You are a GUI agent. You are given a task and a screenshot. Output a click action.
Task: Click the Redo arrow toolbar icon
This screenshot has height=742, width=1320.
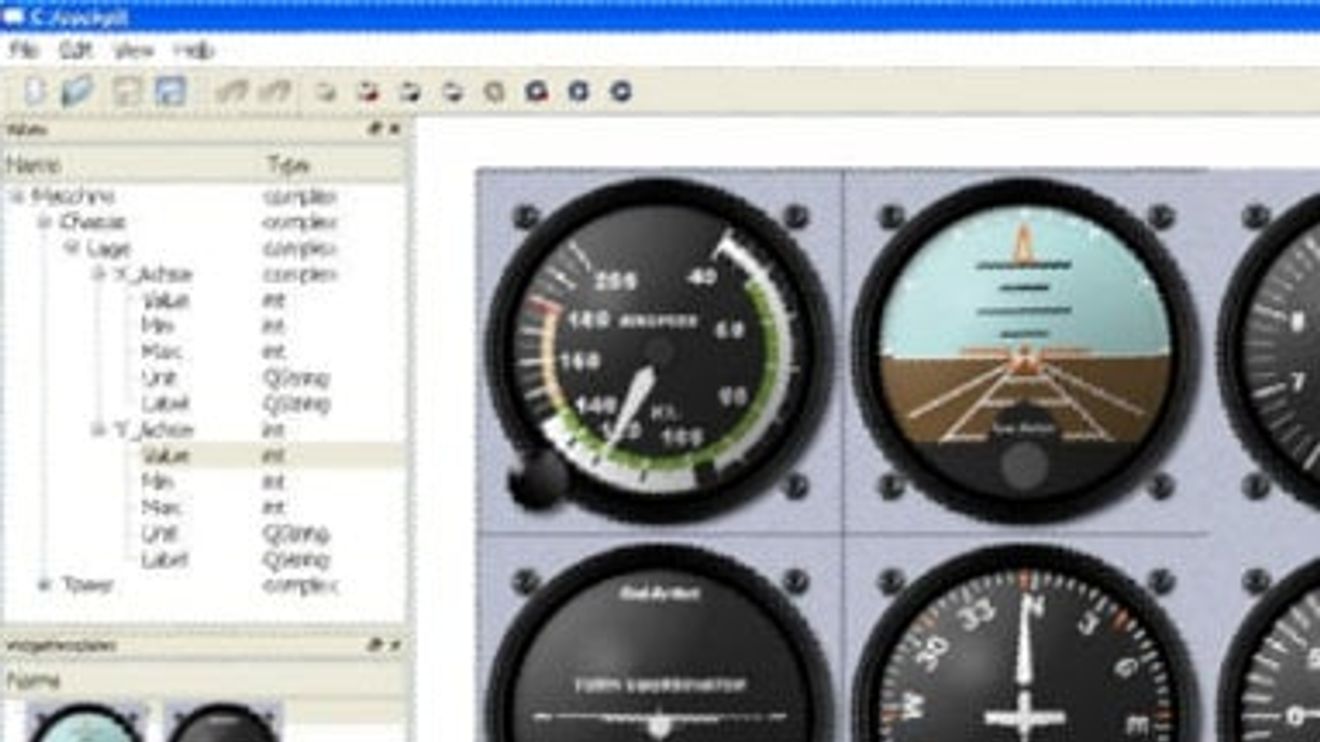pyautogui.click(x=274, y=91)
